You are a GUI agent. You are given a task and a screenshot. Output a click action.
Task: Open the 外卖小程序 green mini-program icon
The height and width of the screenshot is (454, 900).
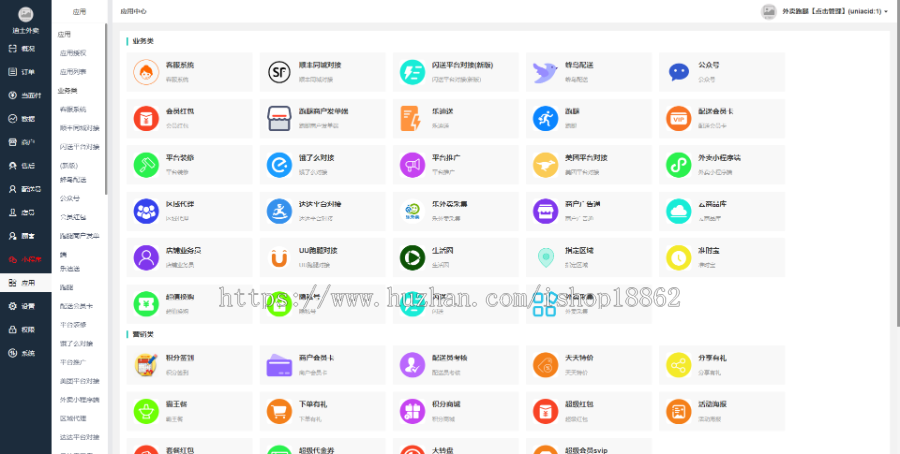point(679,165)
